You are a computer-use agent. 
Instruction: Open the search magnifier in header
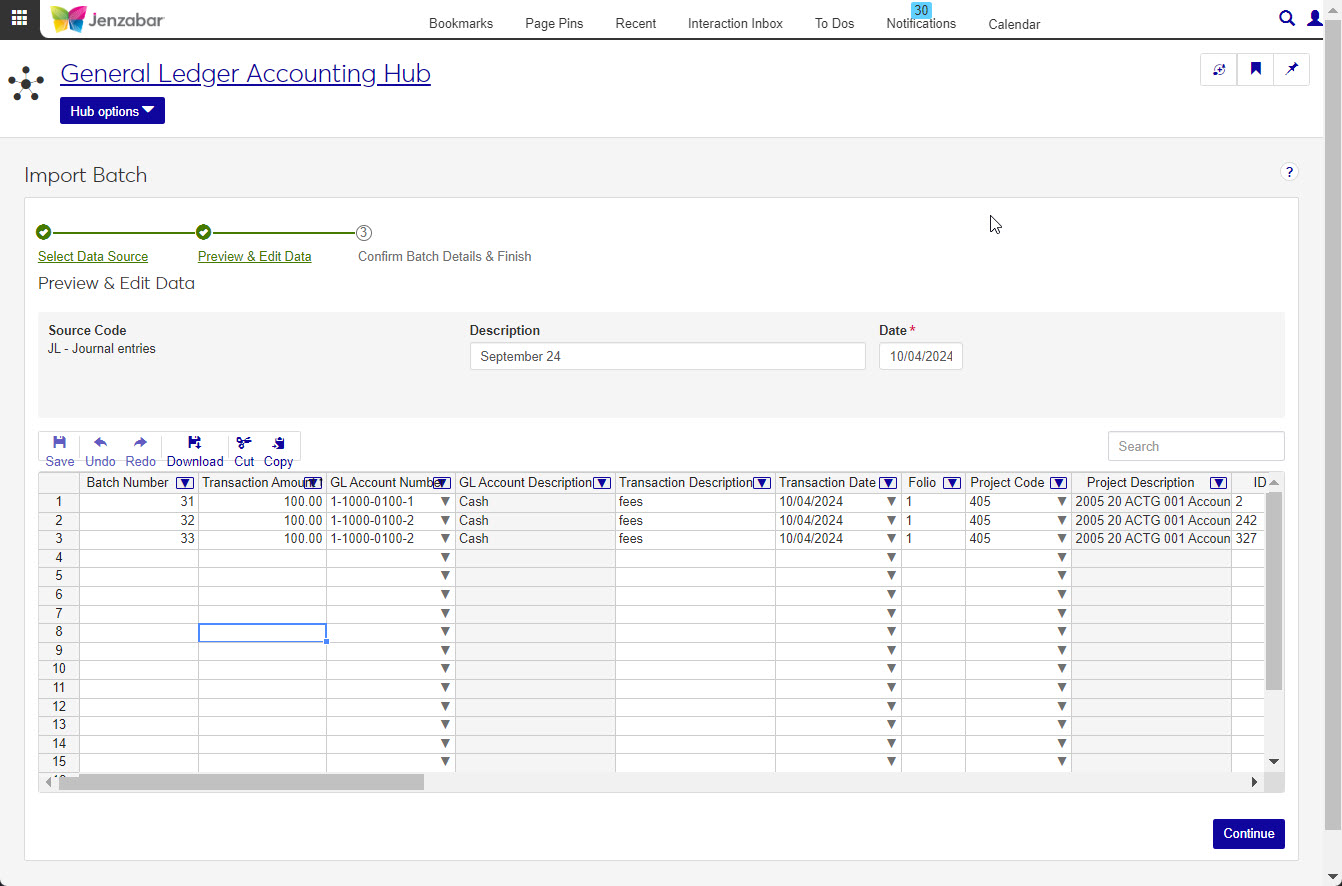click(1287, 18)
